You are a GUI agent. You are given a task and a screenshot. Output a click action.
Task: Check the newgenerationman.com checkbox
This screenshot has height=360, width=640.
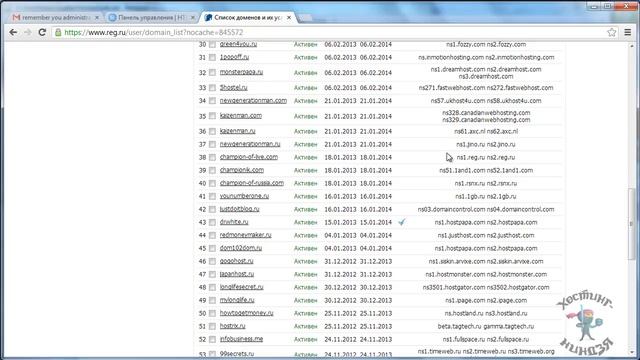(x=212, y=101)
